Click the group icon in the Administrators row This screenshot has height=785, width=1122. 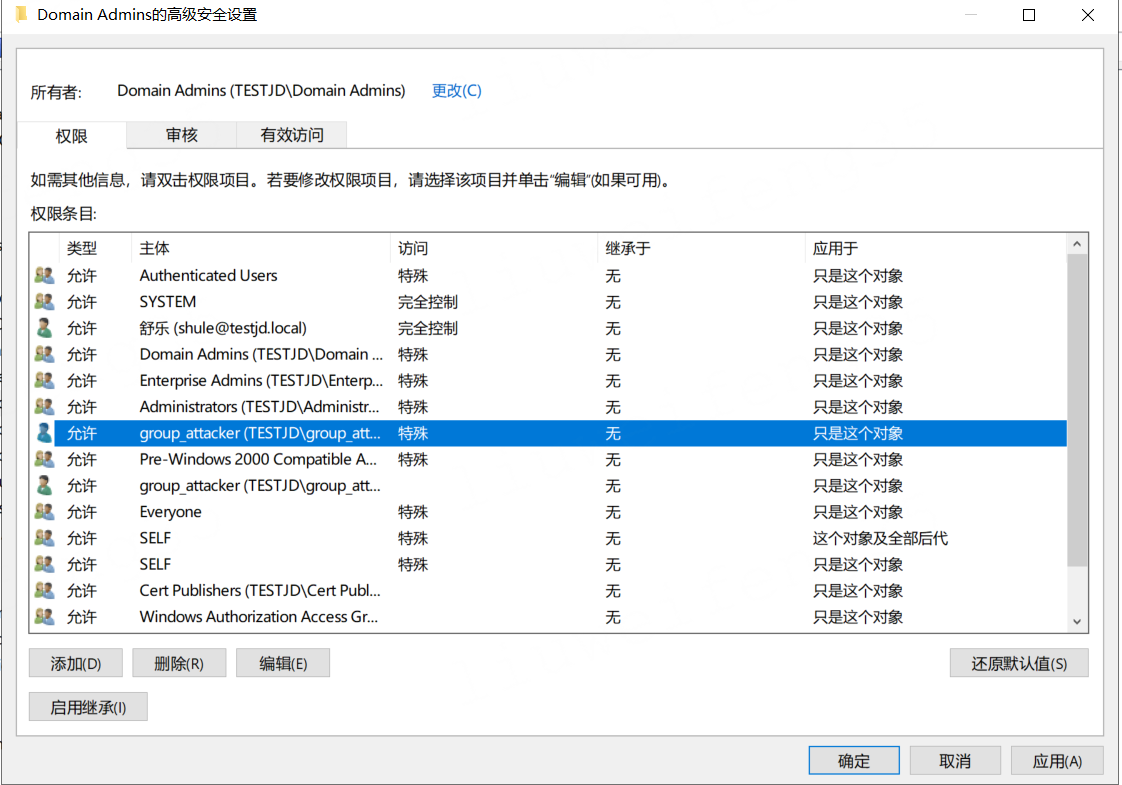(44, 406)
